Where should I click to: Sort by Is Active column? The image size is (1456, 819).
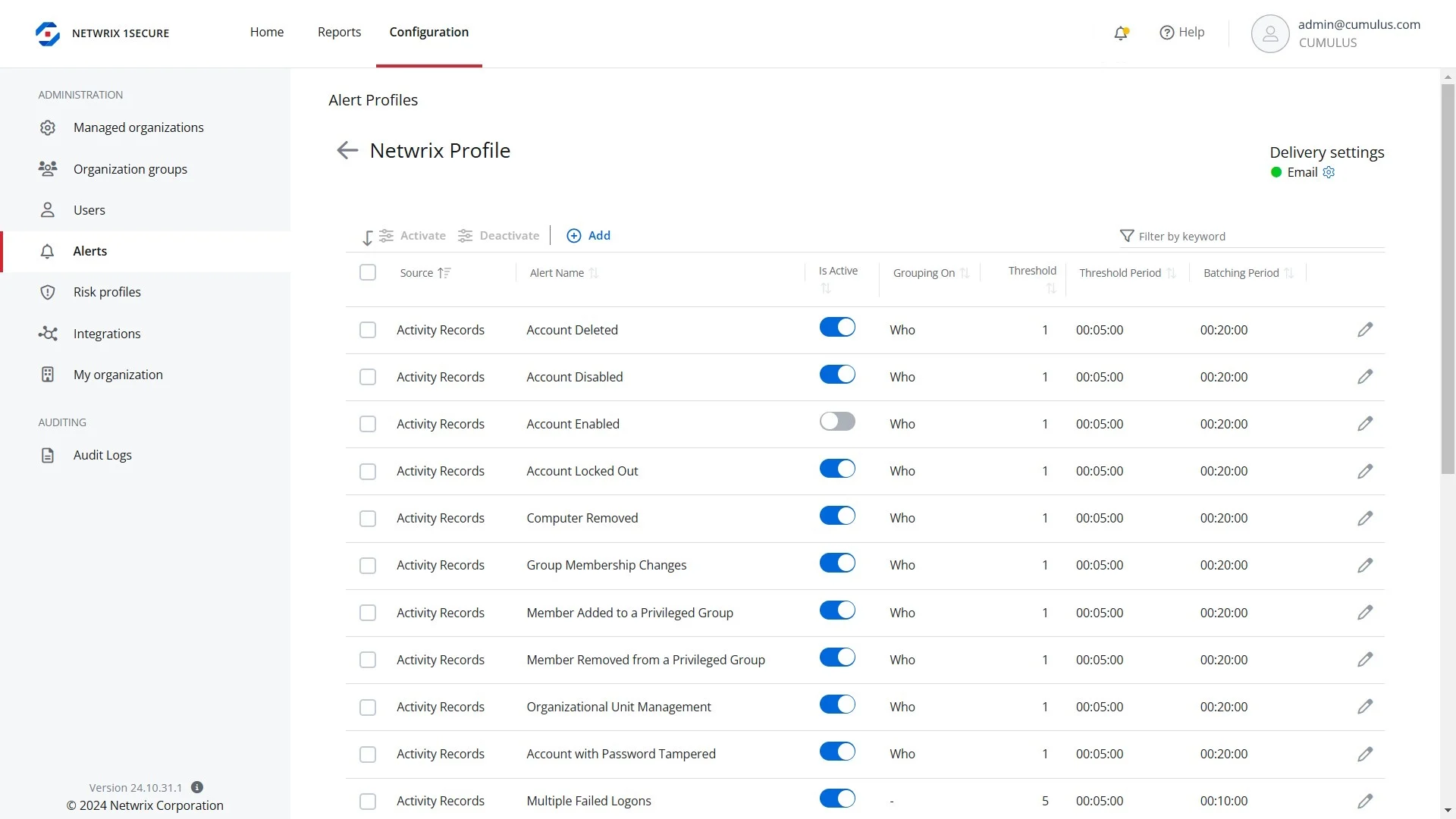click(x=838, y=279)
